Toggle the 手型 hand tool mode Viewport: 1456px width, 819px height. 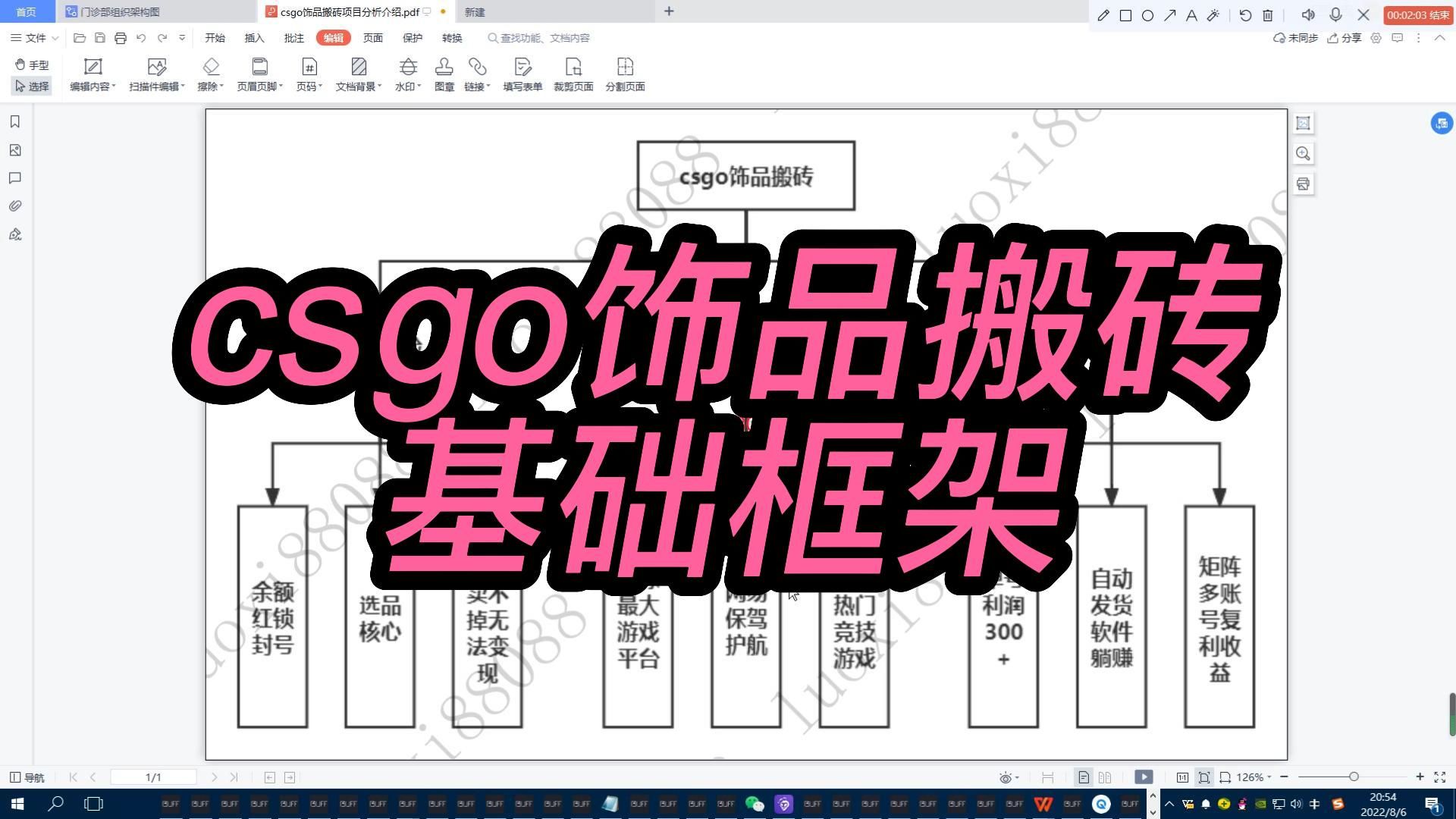[30, 64]
